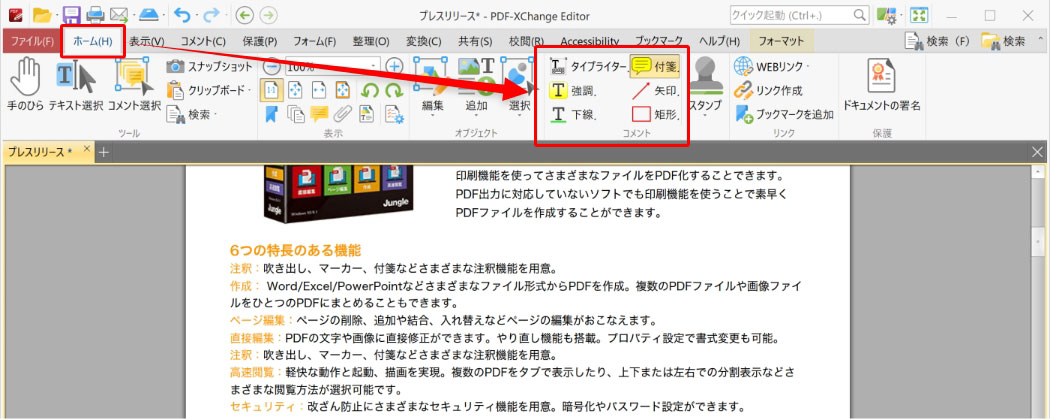This screenshot has width=1050, height=419.
Task: Rotate view counterclockwise
Action: click(x=371, y=90)
